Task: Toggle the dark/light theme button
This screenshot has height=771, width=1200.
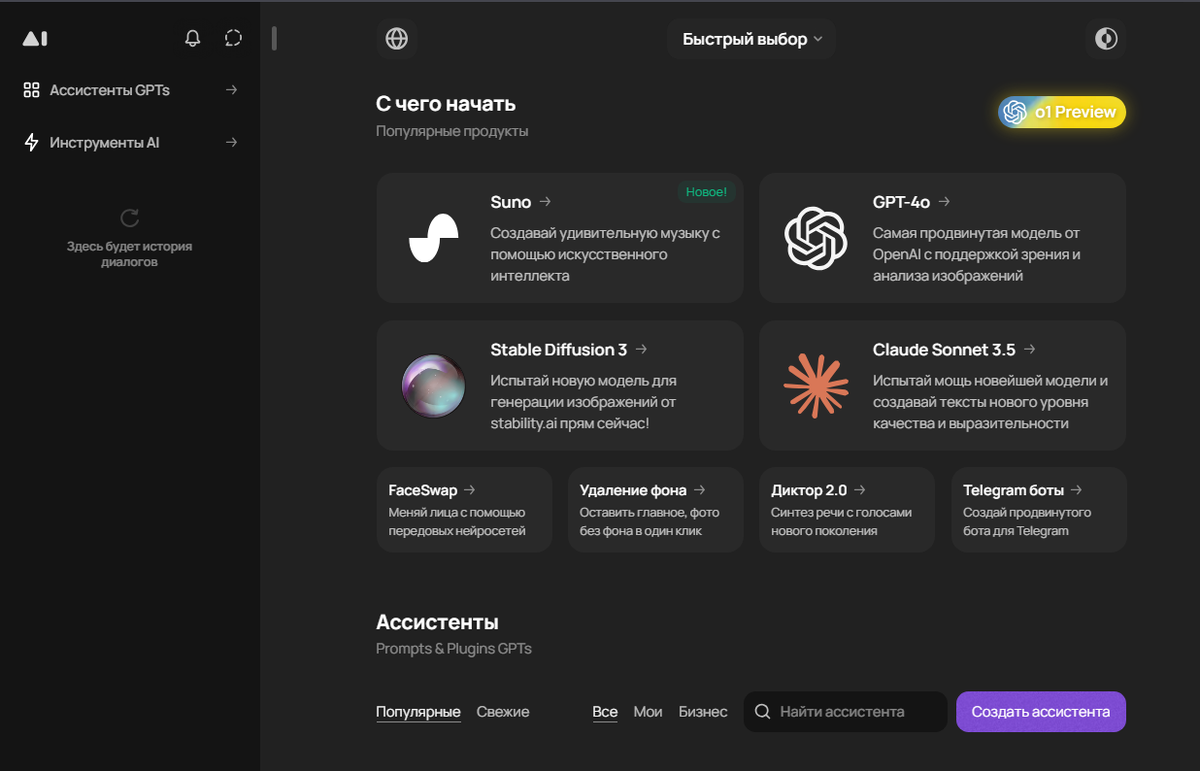Action: [1106, 39]
